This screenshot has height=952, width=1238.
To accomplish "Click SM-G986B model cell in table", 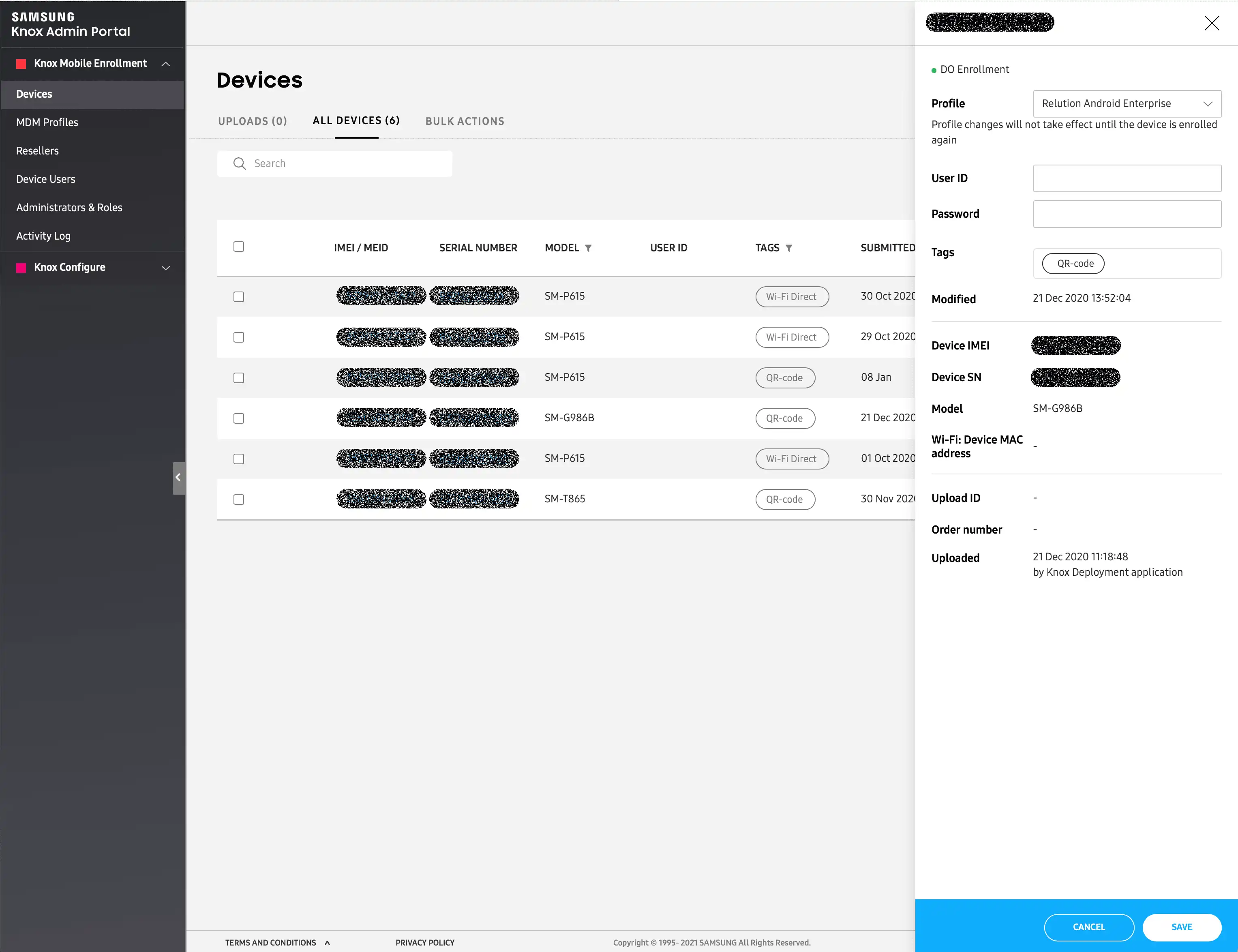I will click(569, 418).
